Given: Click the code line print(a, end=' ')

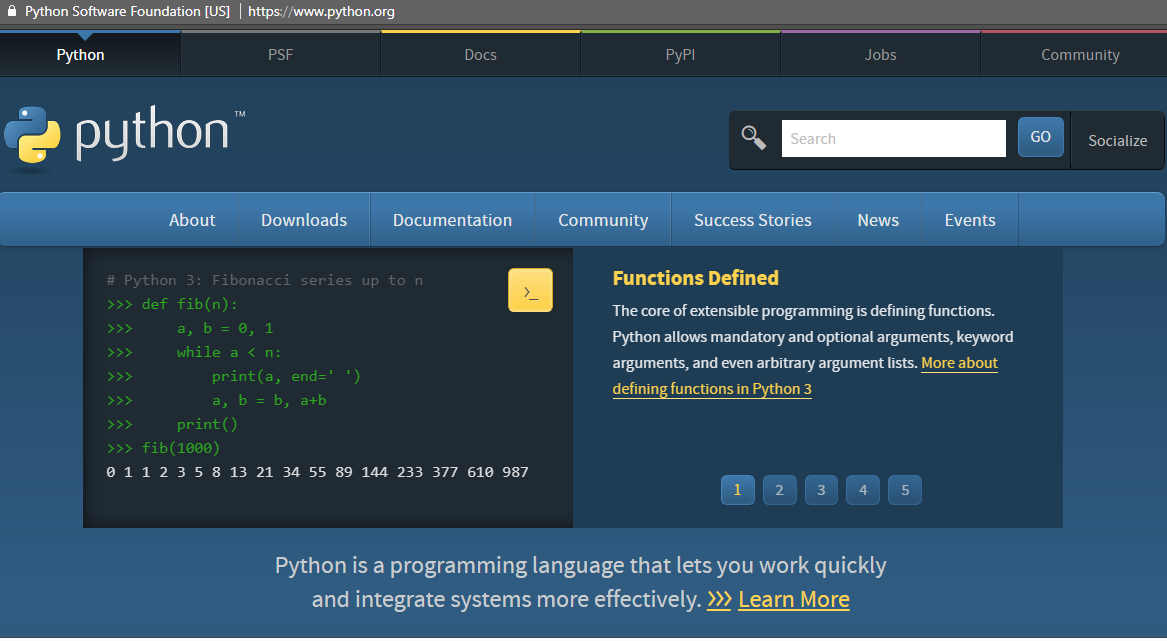Looking at the screenshot, I should point(287,377).
